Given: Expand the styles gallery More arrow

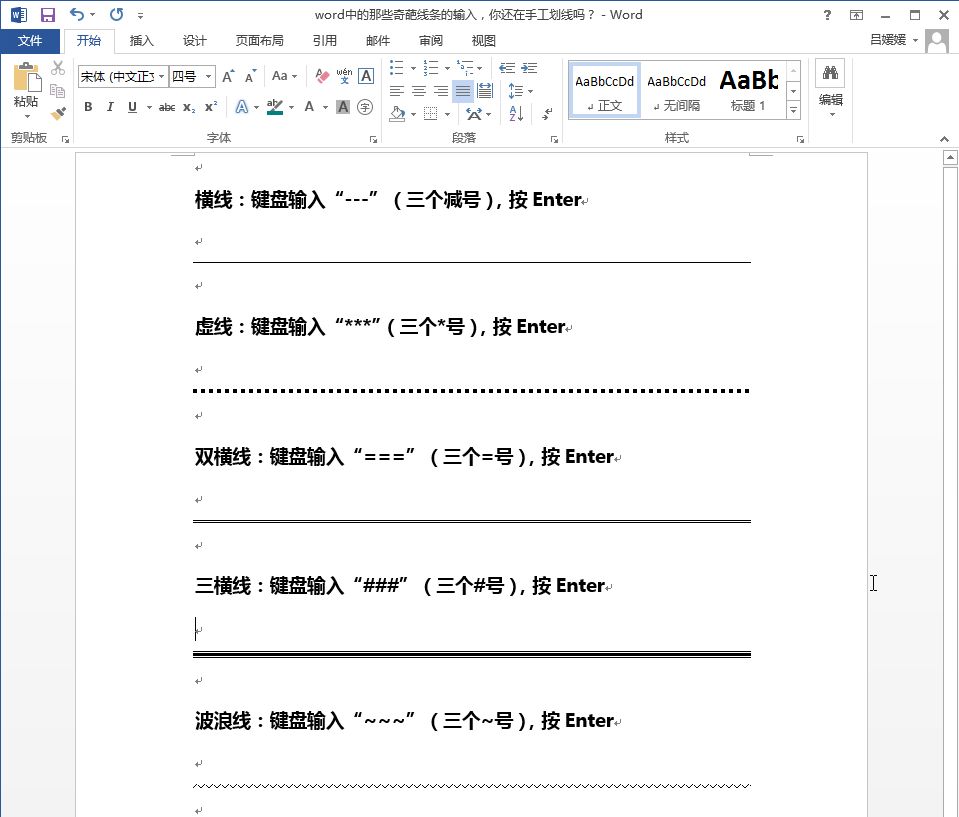Looking at the screenshot, I should [793, 111].
